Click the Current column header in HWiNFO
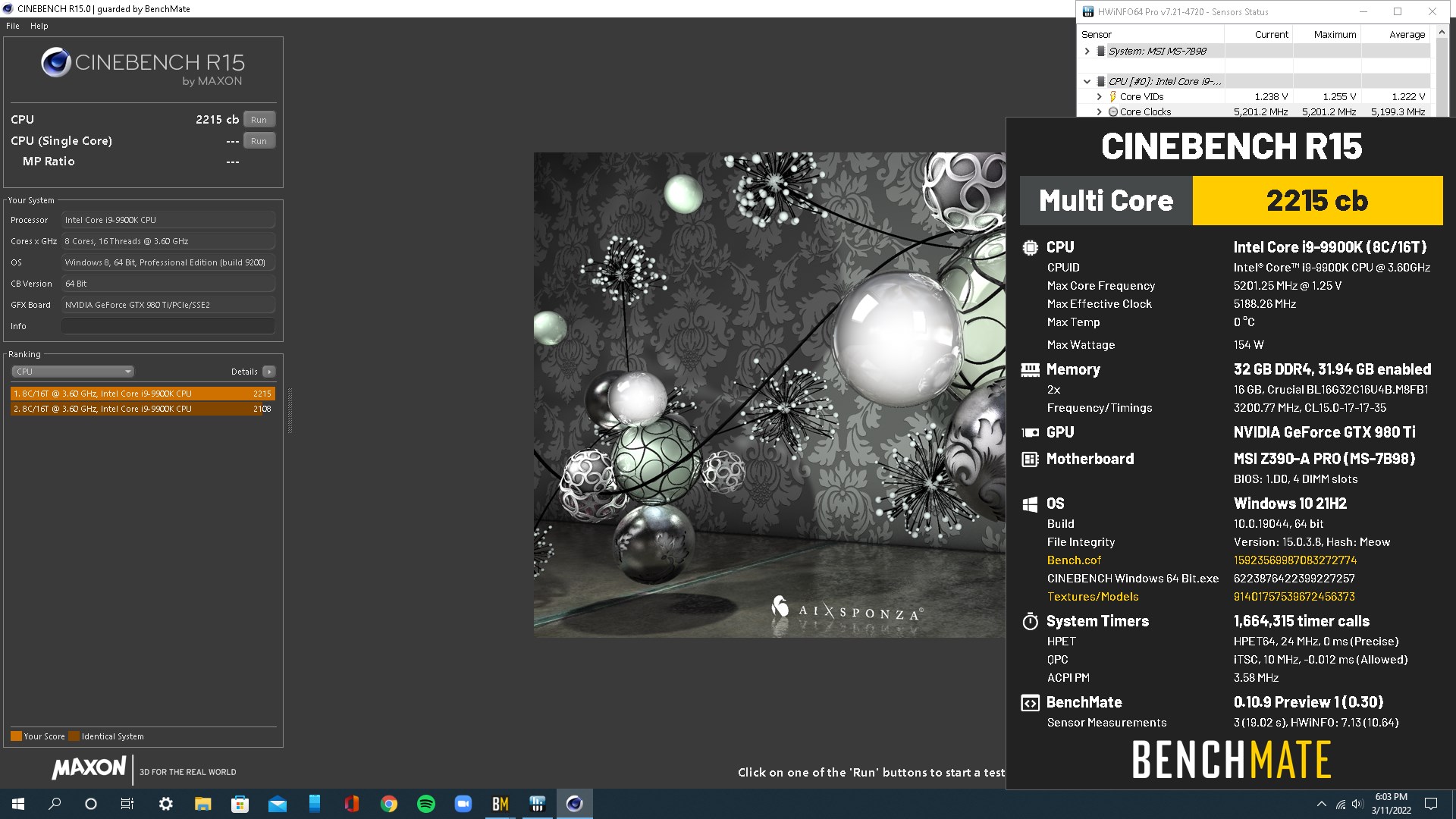 coord(1258,34)
